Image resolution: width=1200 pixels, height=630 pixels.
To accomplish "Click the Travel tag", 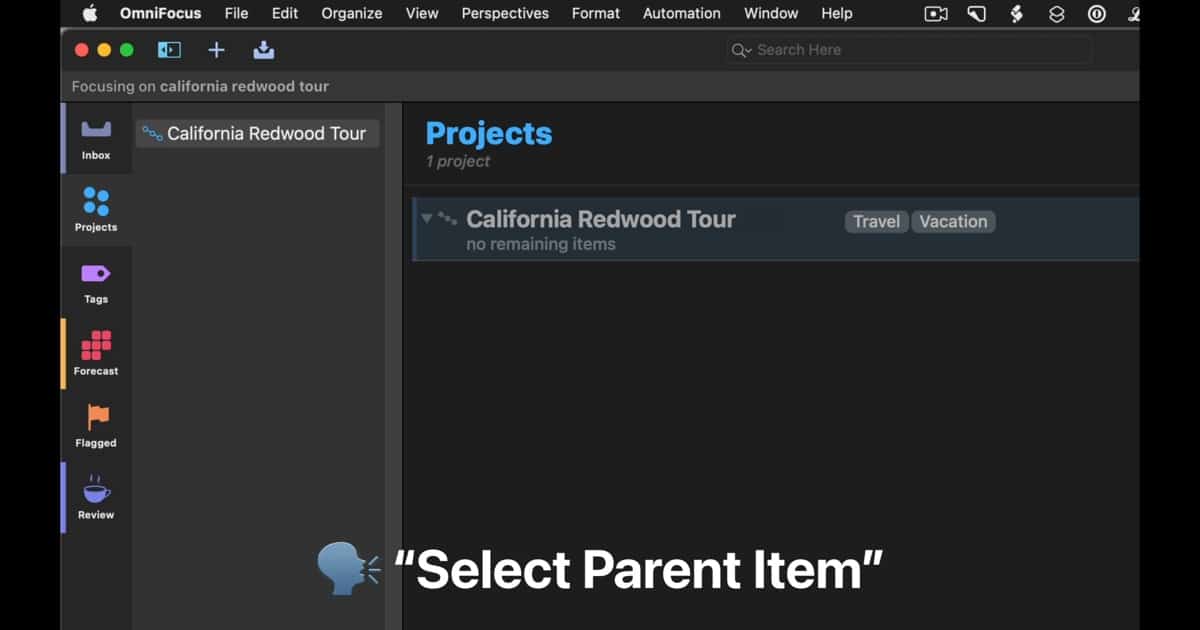I will pyautogui.click(x=876, y=222).
